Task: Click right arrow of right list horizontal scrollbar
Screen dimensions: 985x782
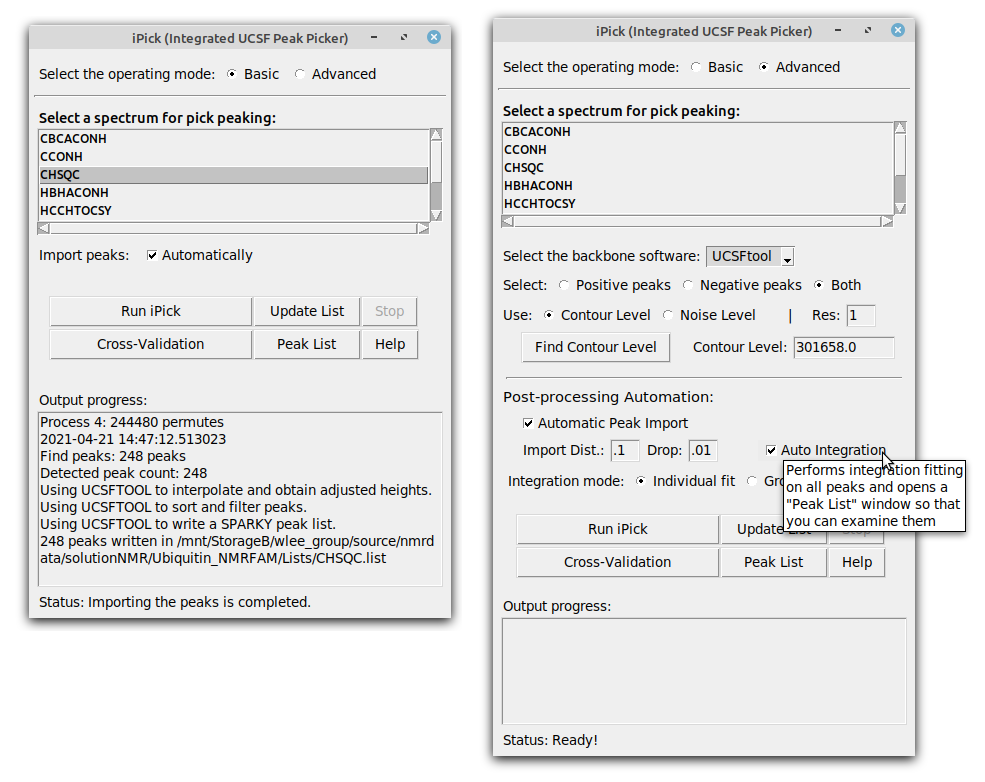Action: click(887, 222)
